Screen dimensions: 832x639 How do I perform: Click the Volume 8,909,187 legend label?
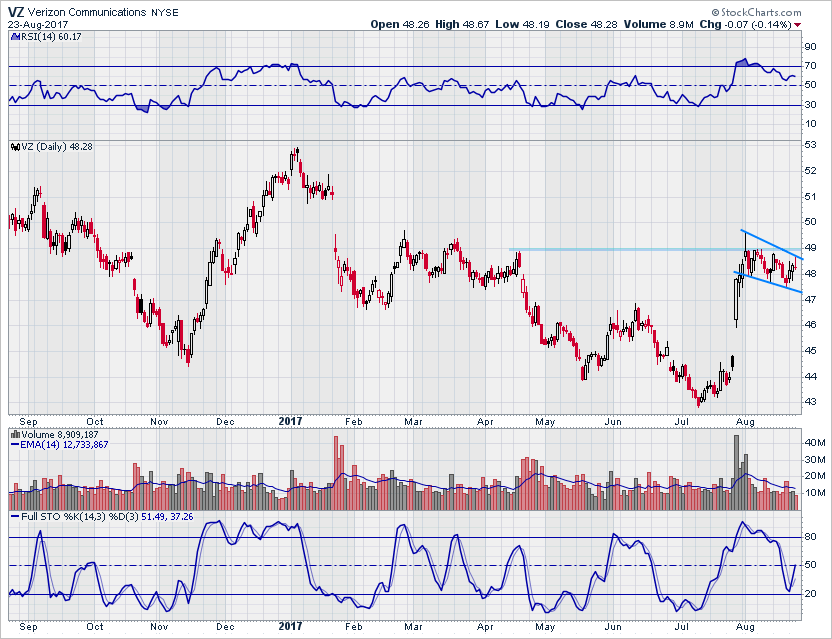pyautogui.click(x=60, y=435)
